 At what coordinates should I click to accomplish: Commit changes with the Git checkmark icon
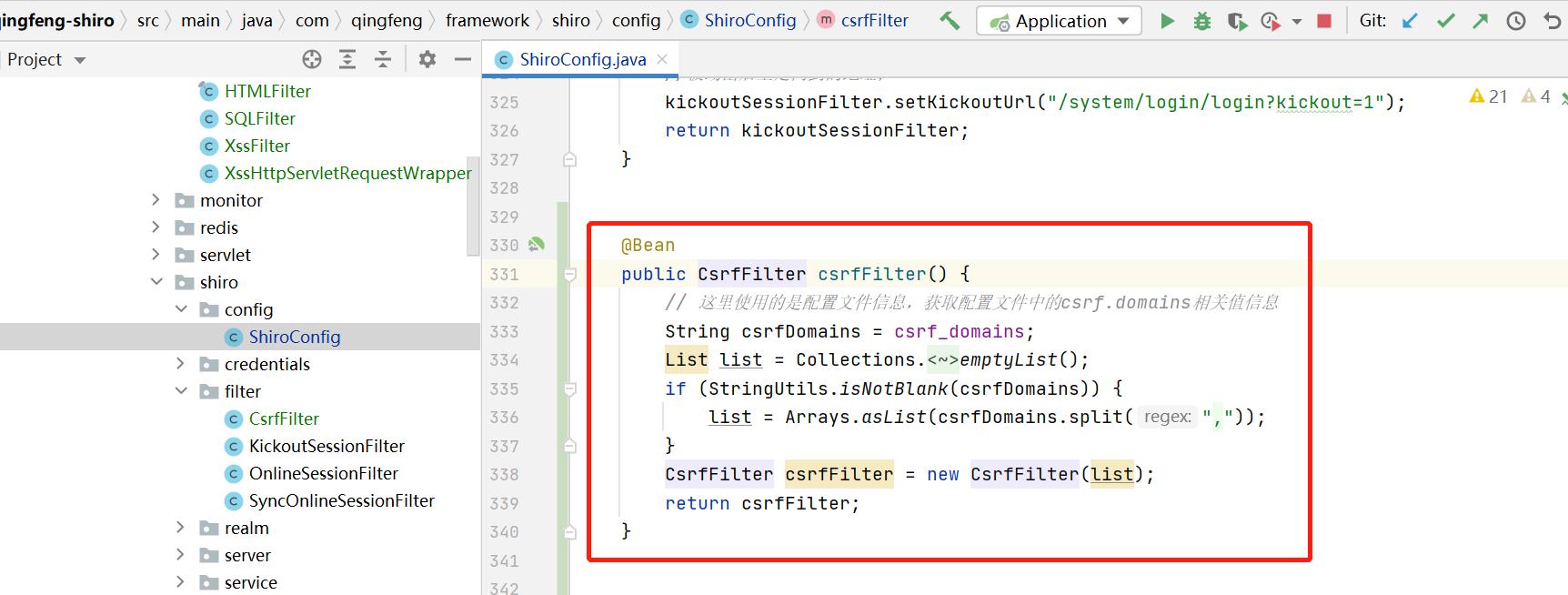[x=1445, y=21]
